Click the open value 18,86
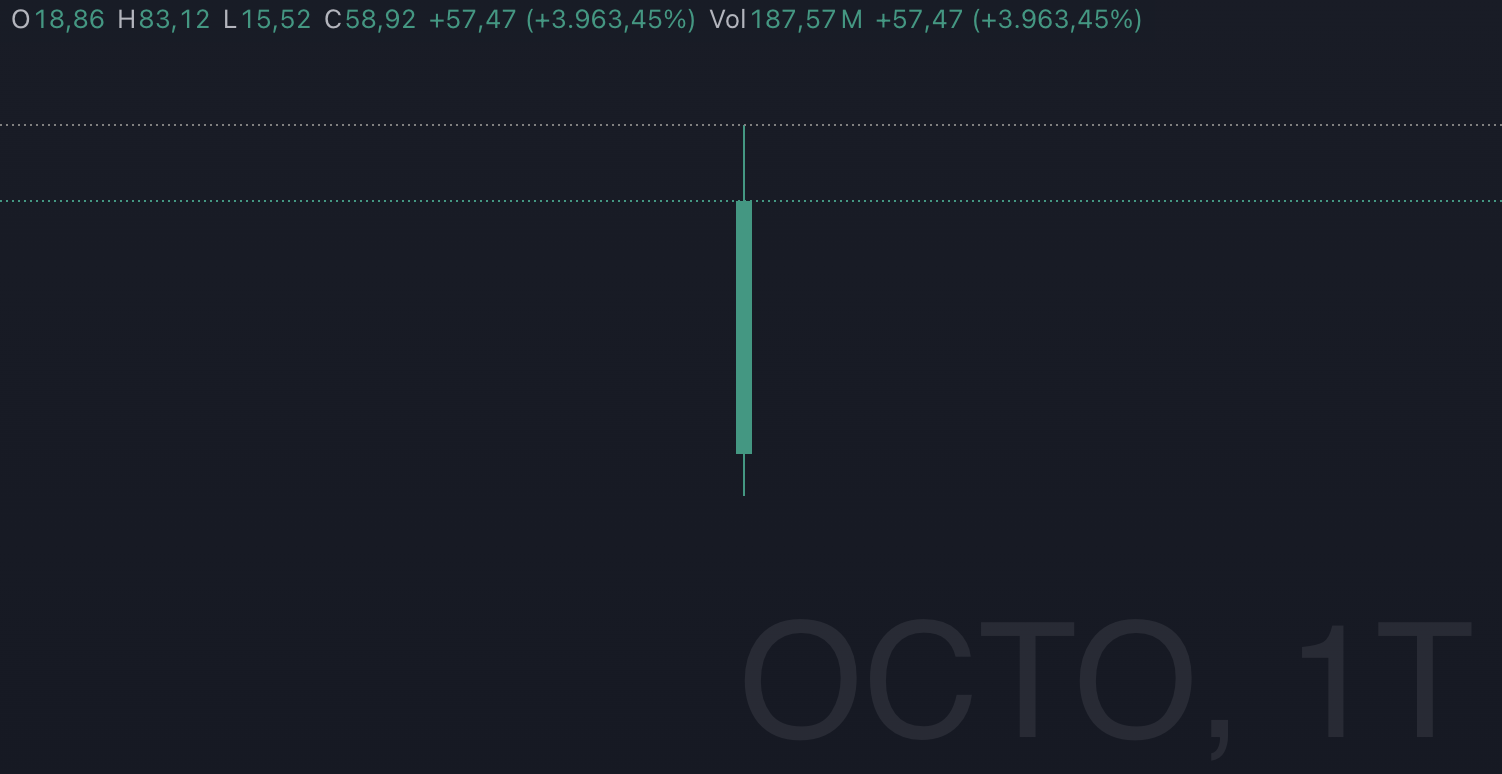Screen dimensions: 1502x774 coord(69,19)
